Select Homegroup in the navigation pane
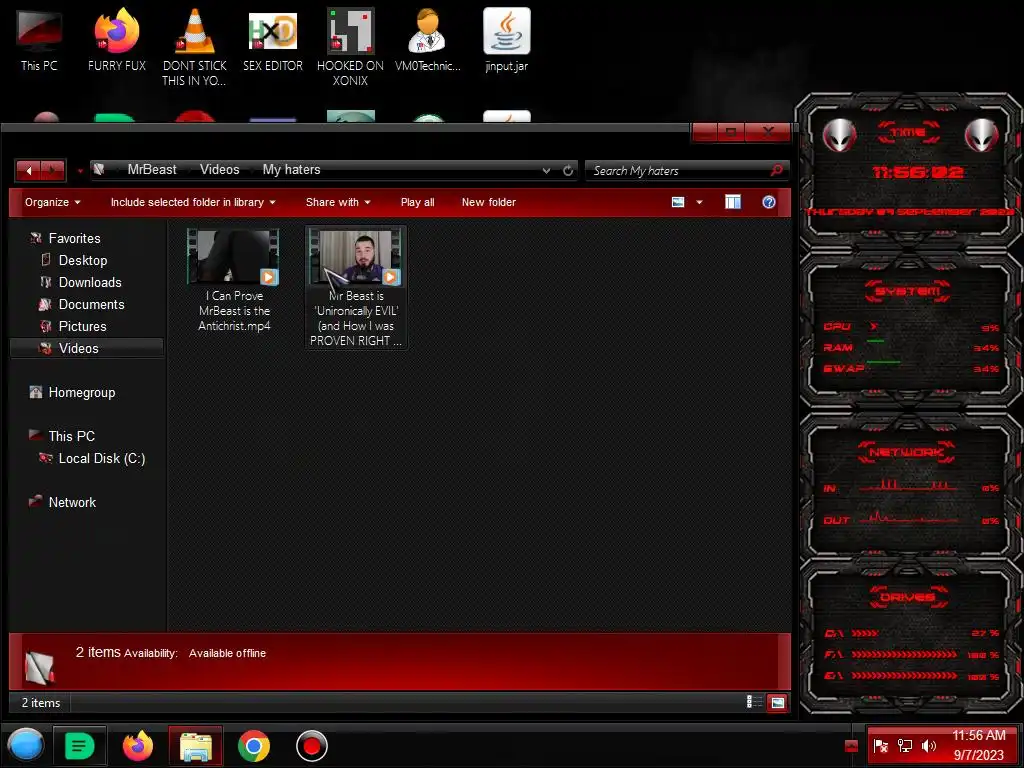The width and height of the screenshot is (1024, 768). click(82, 392)
